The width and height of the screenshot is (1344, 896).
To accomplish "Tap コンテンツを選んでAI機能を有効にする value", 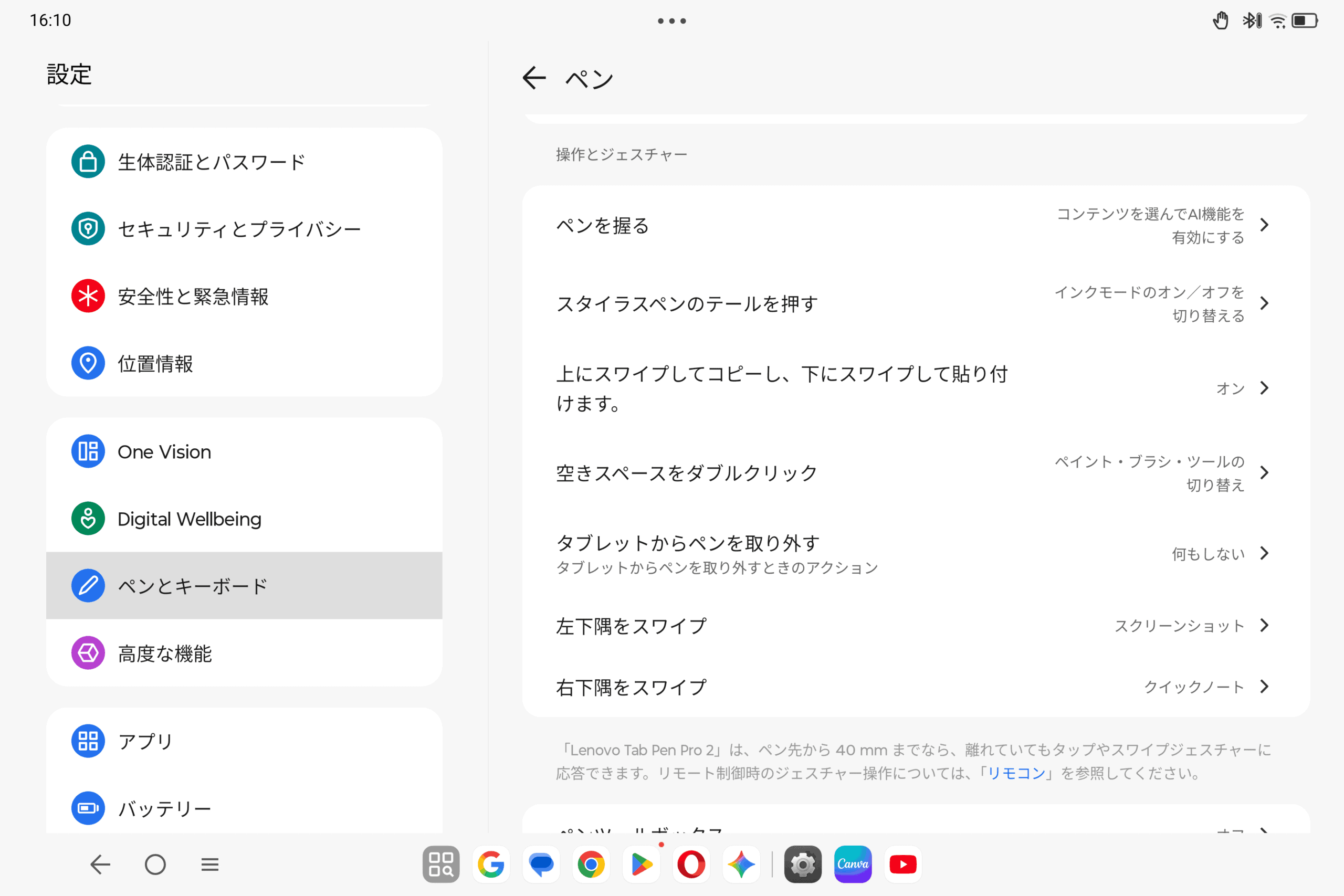I will [x=1151, y=226].
